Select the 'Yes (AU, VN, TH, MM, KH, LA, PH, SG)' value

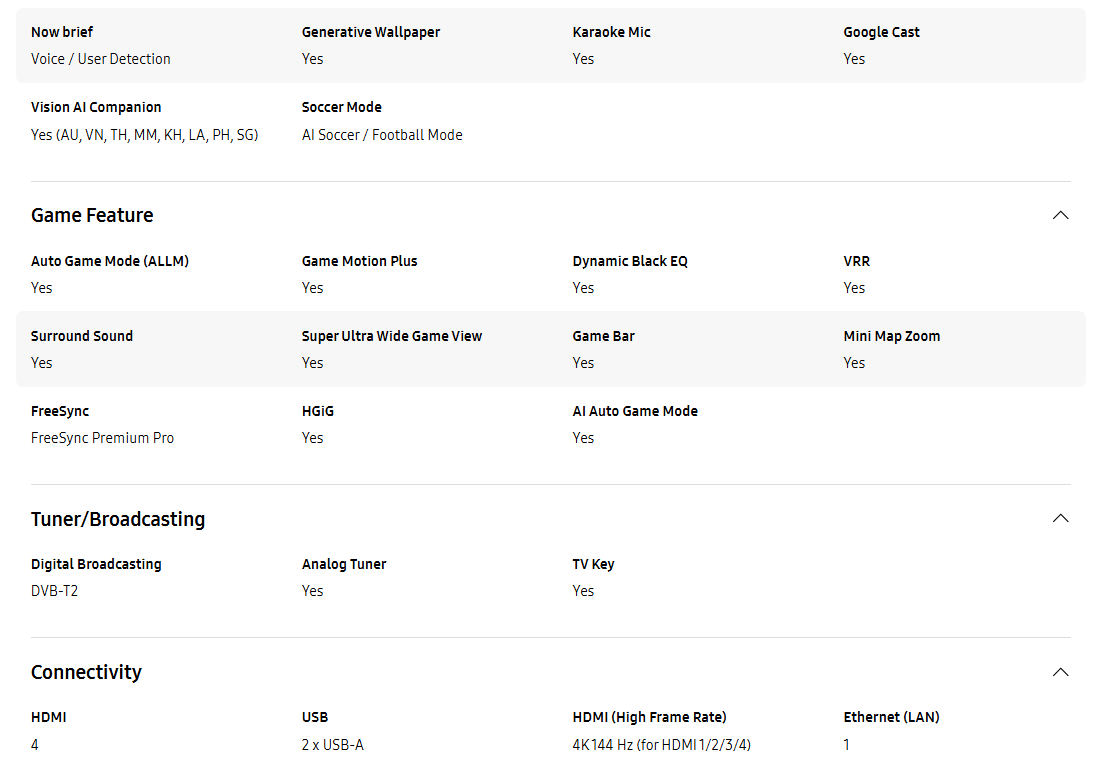(144, 134)
